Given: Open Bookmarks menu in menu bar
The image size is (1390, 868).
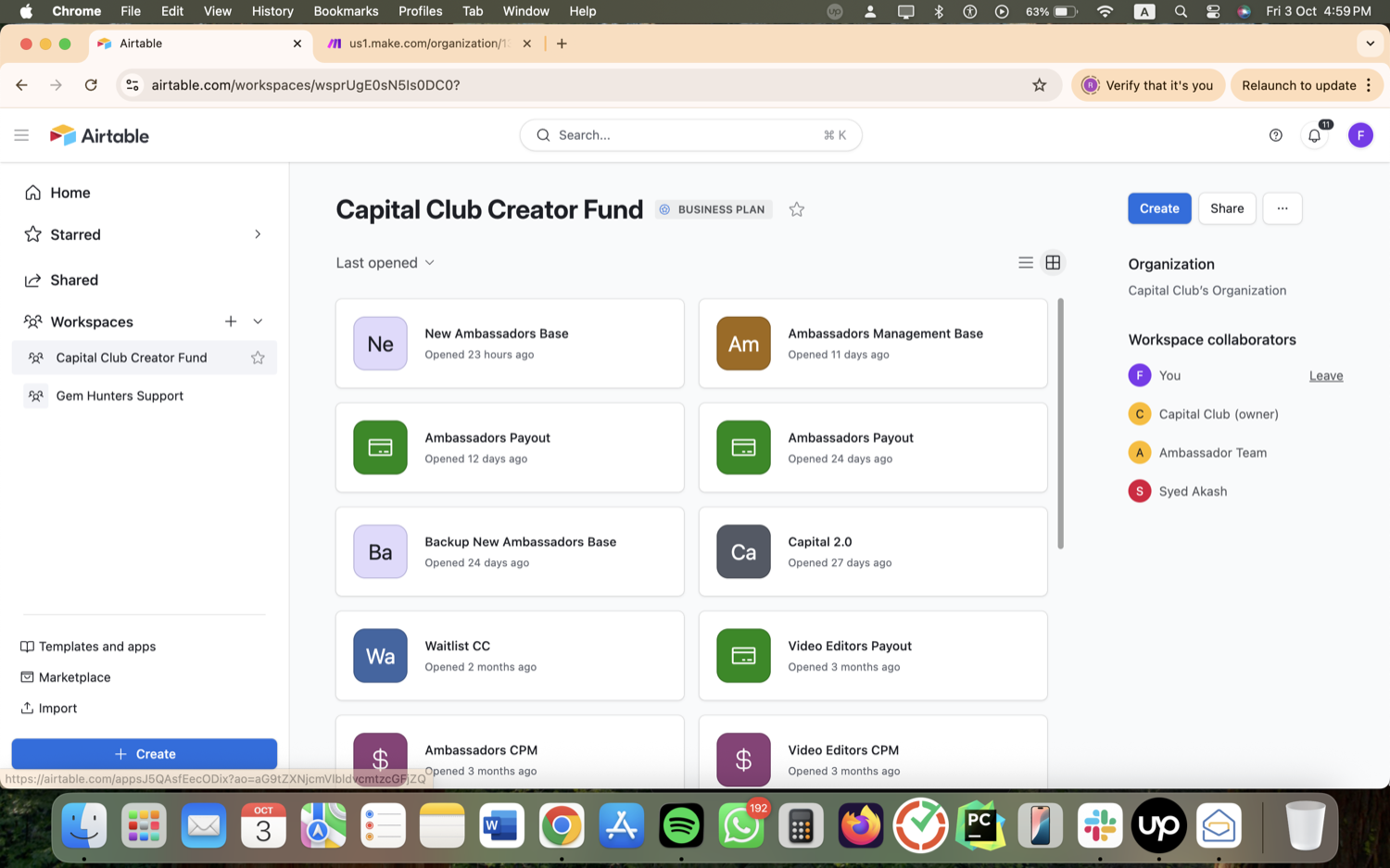Looking at the screenshot, I should pos(346,11).
